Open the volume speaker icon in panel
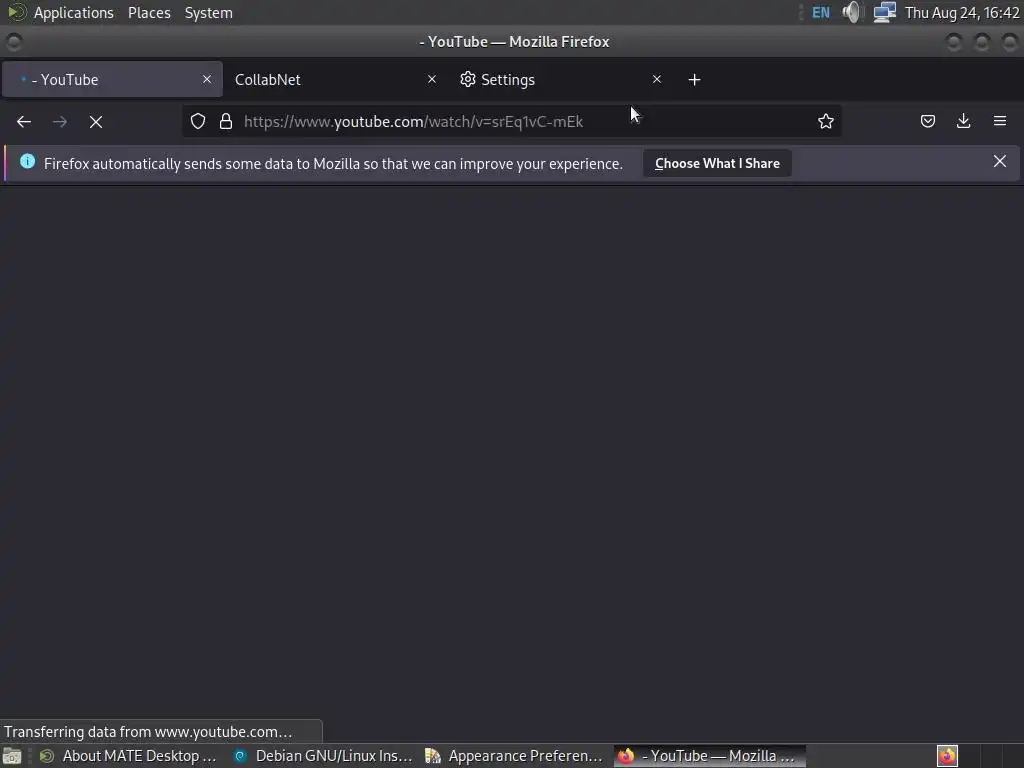This screenshot has width=1024, height=768. (x=852, y=12)
